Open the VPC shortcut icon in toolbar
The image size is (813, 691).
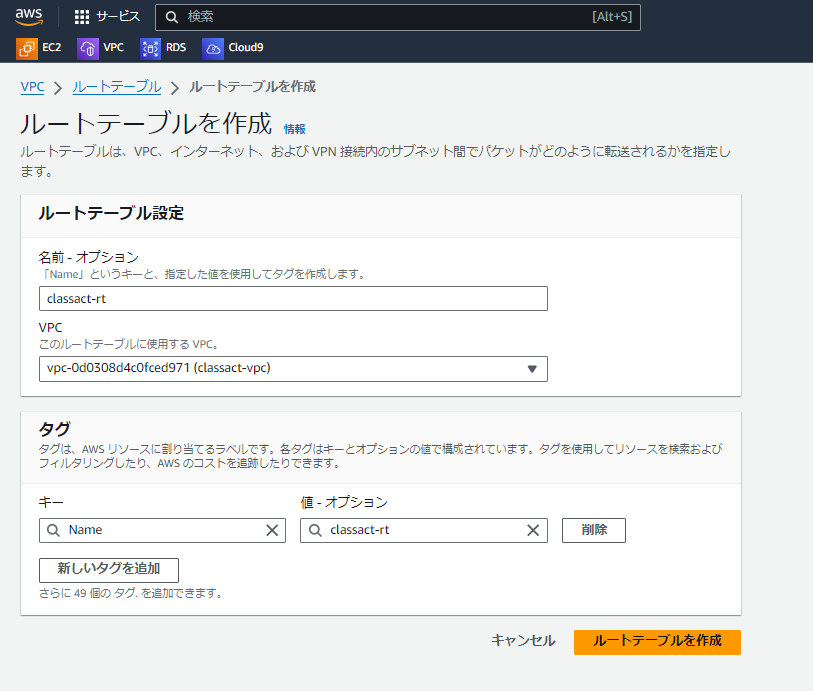click(x=88, y=49)
